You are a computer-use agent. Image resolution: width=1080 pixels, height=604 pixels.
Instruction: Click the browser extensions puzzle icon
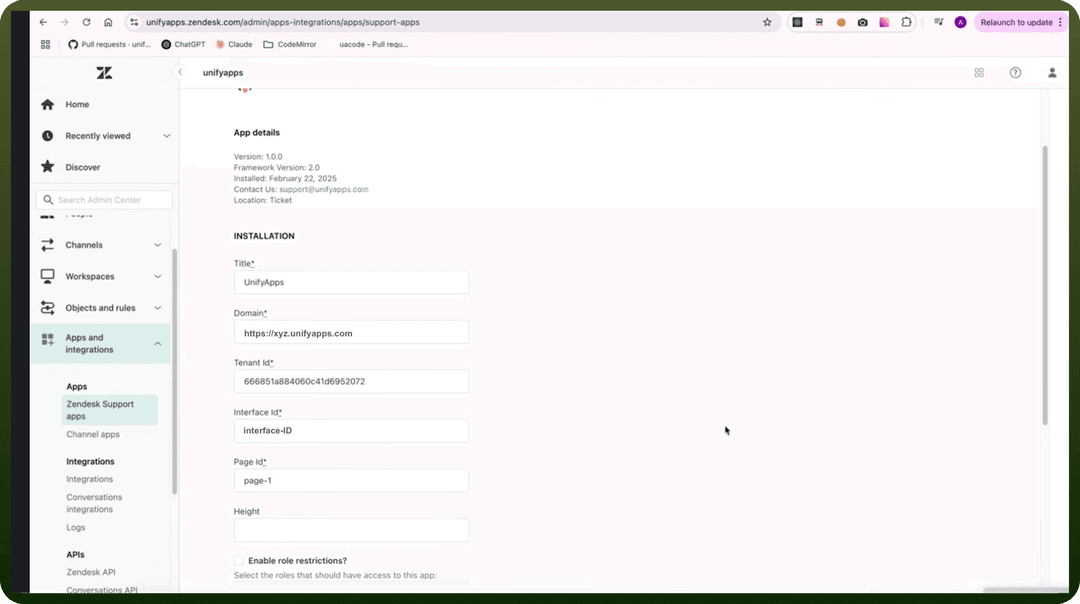coord(906,22)
